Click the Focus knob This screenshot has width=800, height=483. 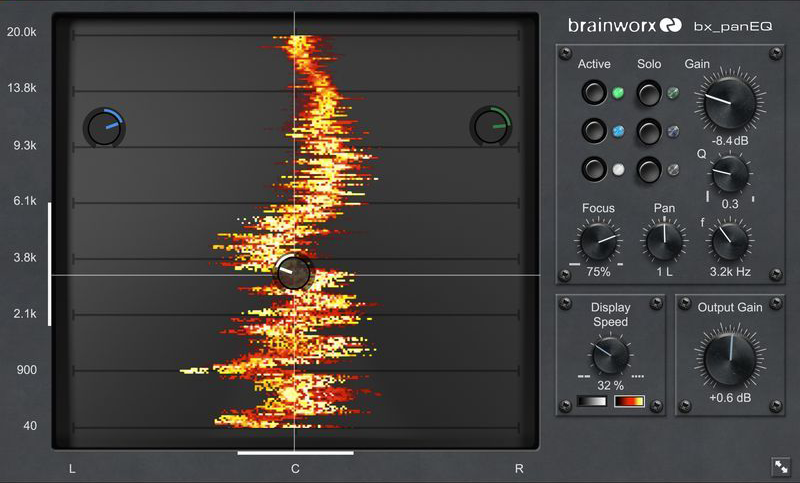[597, 242]
